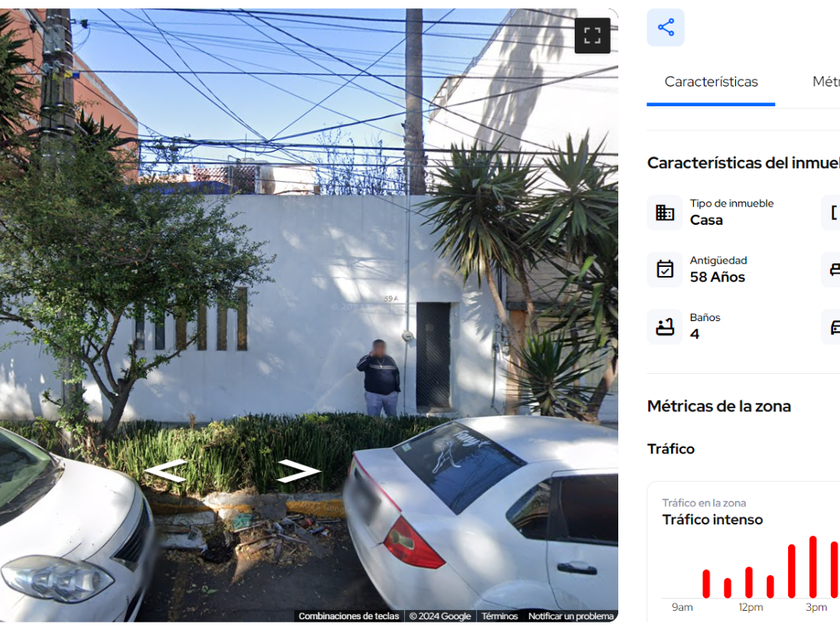This screenshot has height=630, width=840.
Task: Switch to the Métricas tab
Action: 826,82
